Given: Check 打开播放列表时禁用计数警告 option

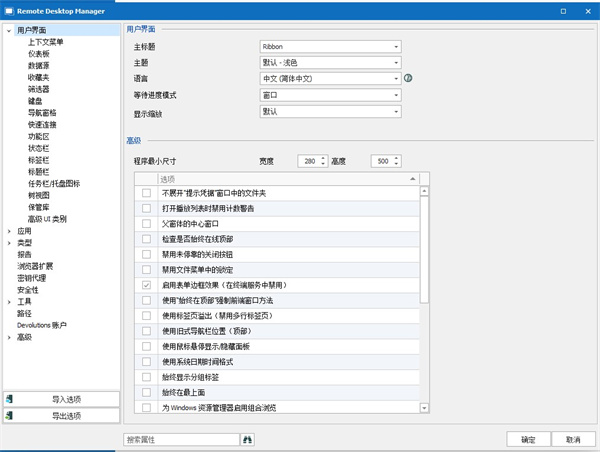Looking at the screenshot, I should [146, 208].
